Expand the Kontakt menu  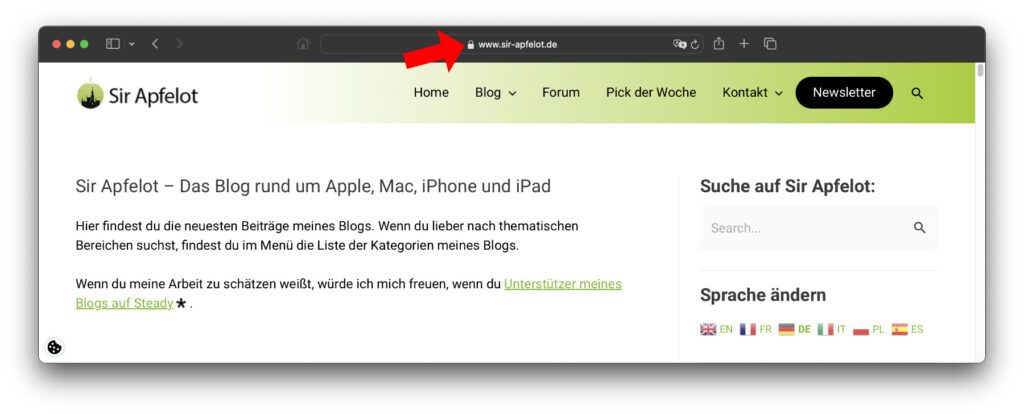click(x=752, y=93)
